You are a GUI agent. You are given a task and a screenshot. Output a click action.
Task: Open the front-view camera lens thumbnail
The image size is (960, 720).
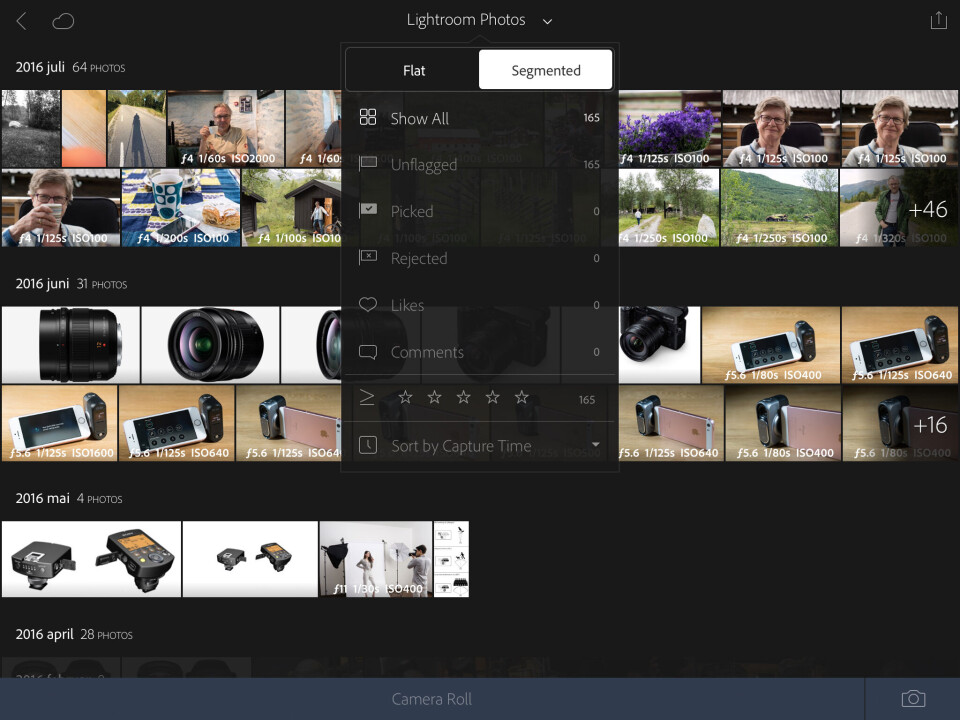[x=210, y=345]
